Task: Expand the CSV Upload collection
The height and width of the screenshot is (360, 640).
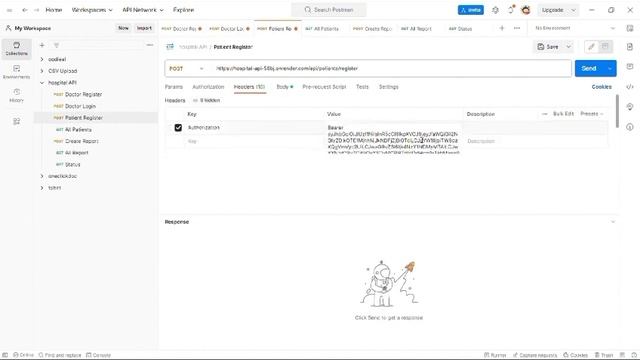Action: [42, 71]
